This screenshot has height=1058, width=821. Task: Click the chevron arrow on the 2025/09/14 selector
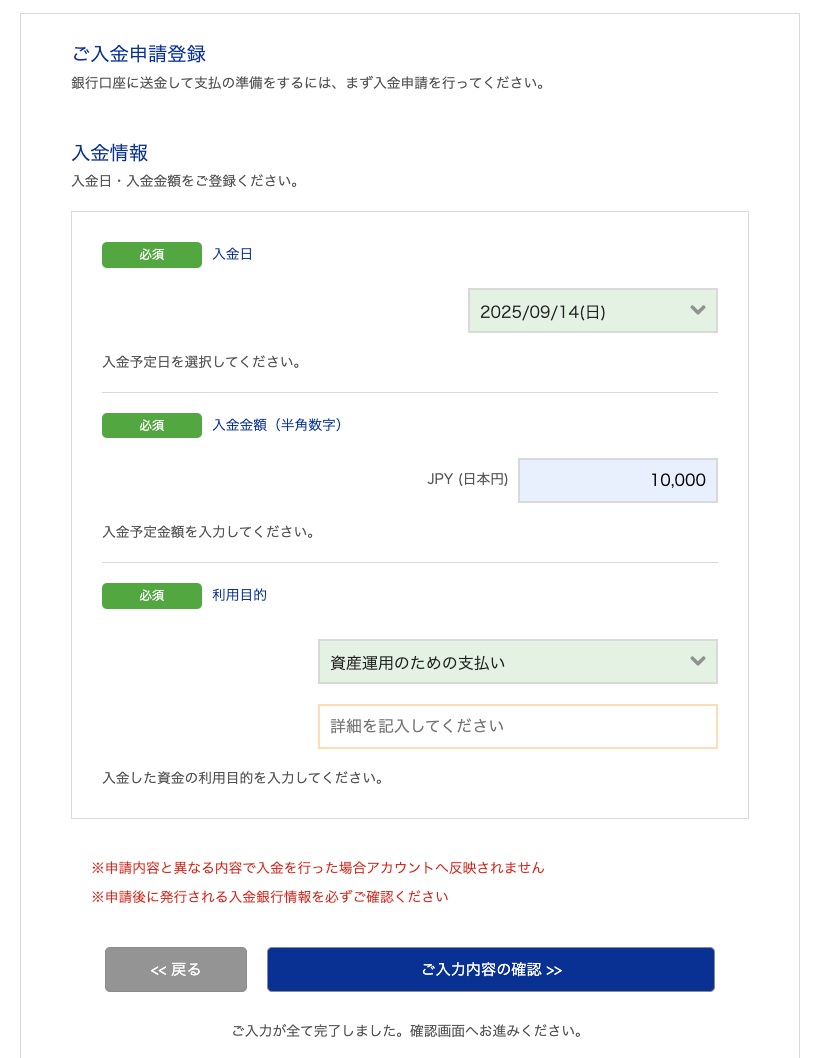pyautogui.click(x=698, y=311)
